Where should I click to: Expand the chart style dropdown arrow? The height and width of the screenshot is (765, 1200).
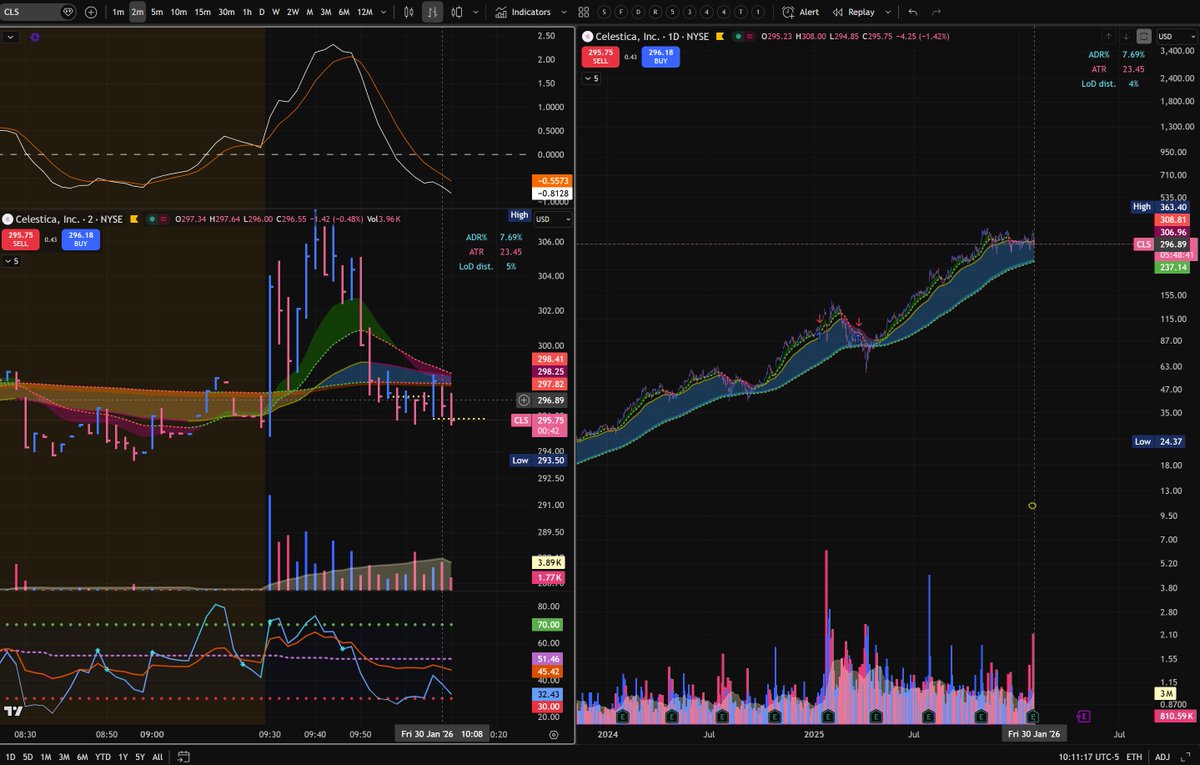point(475,12)
